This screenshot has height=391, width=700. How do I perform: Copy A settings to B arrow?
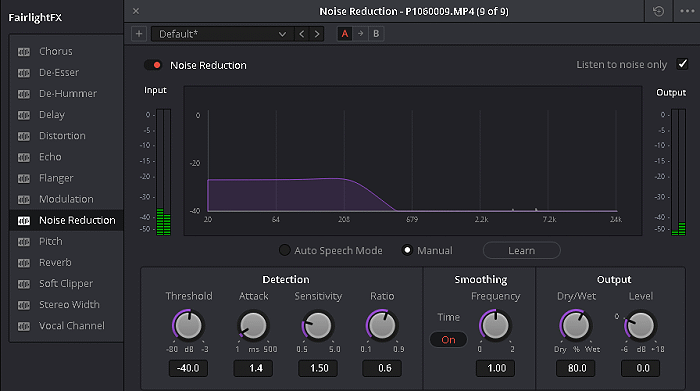pos(360,33)
